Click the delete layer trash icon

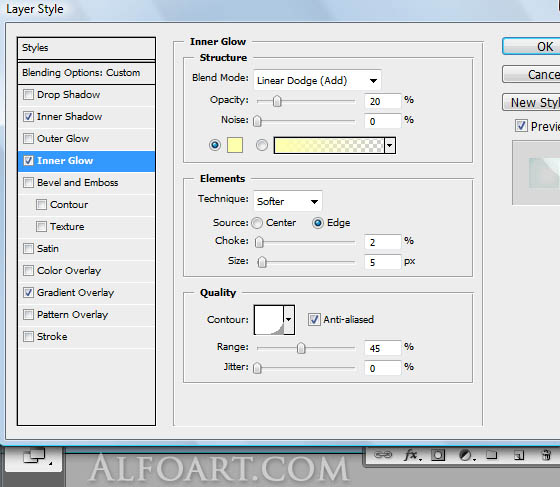point(546,455)
